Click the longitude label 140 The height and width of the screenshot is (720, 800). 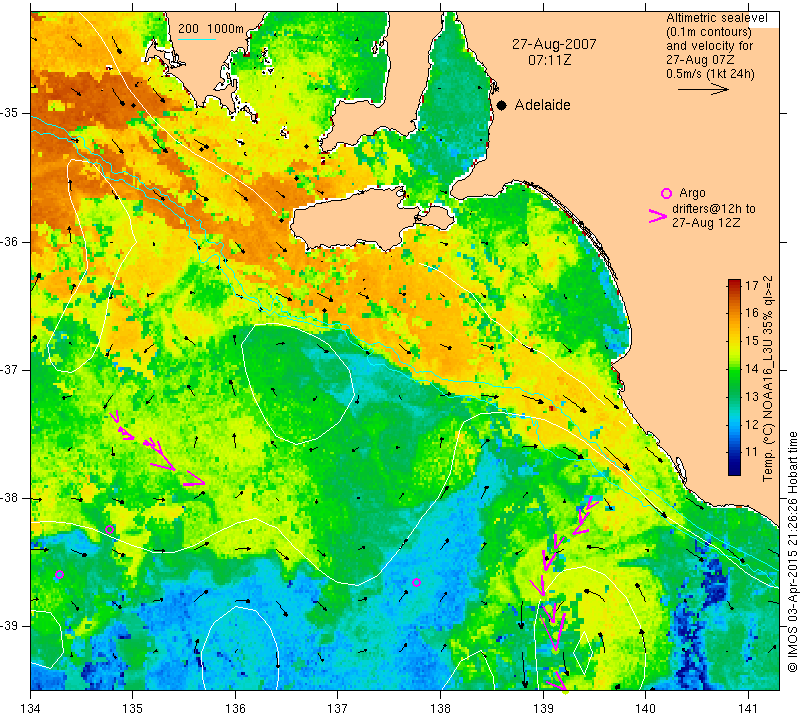pyautogui.click(x=646, y=709)
